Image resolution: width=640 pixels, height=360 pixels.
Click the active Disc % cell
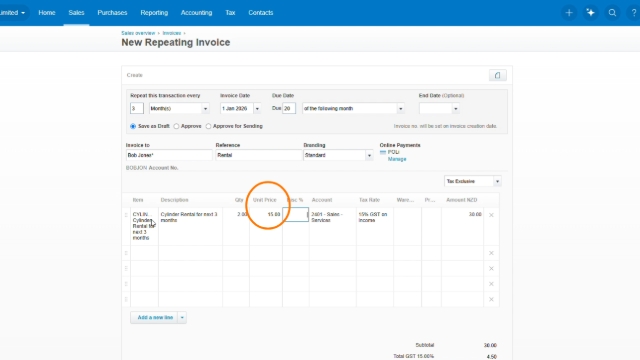[296, 215]
